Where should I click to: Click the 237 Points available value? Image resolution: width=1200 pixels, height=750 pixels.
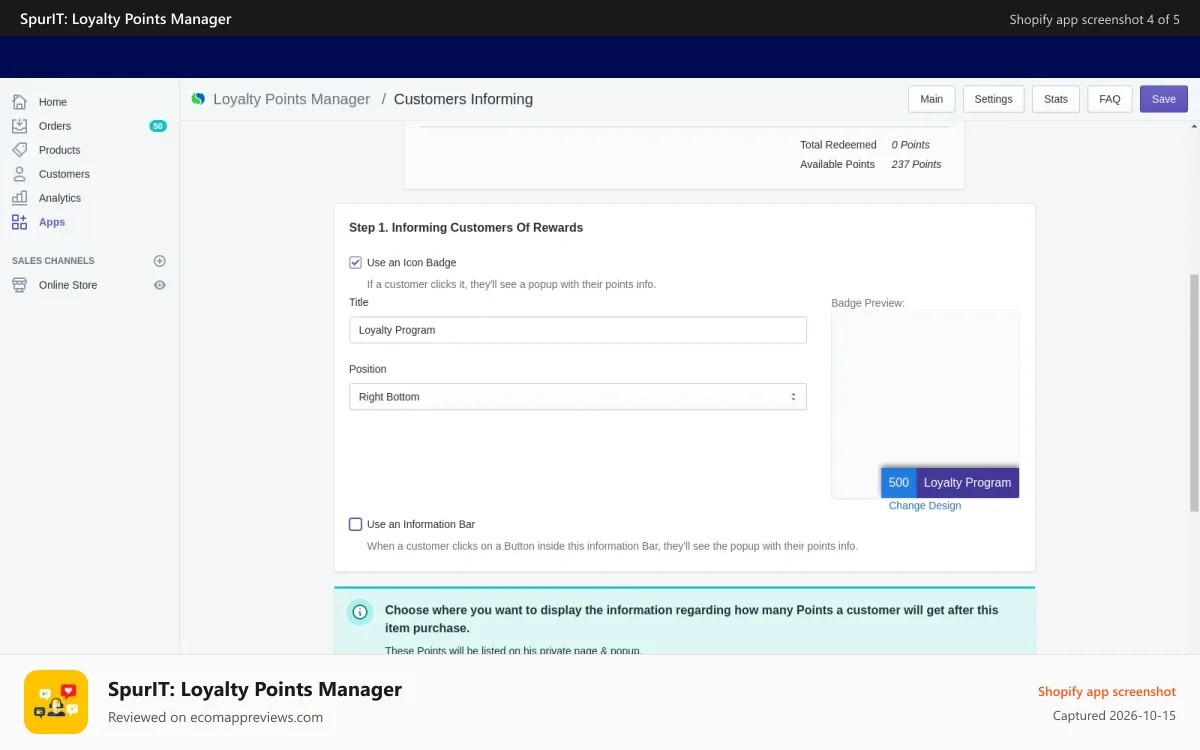click(x=916, y=164)
